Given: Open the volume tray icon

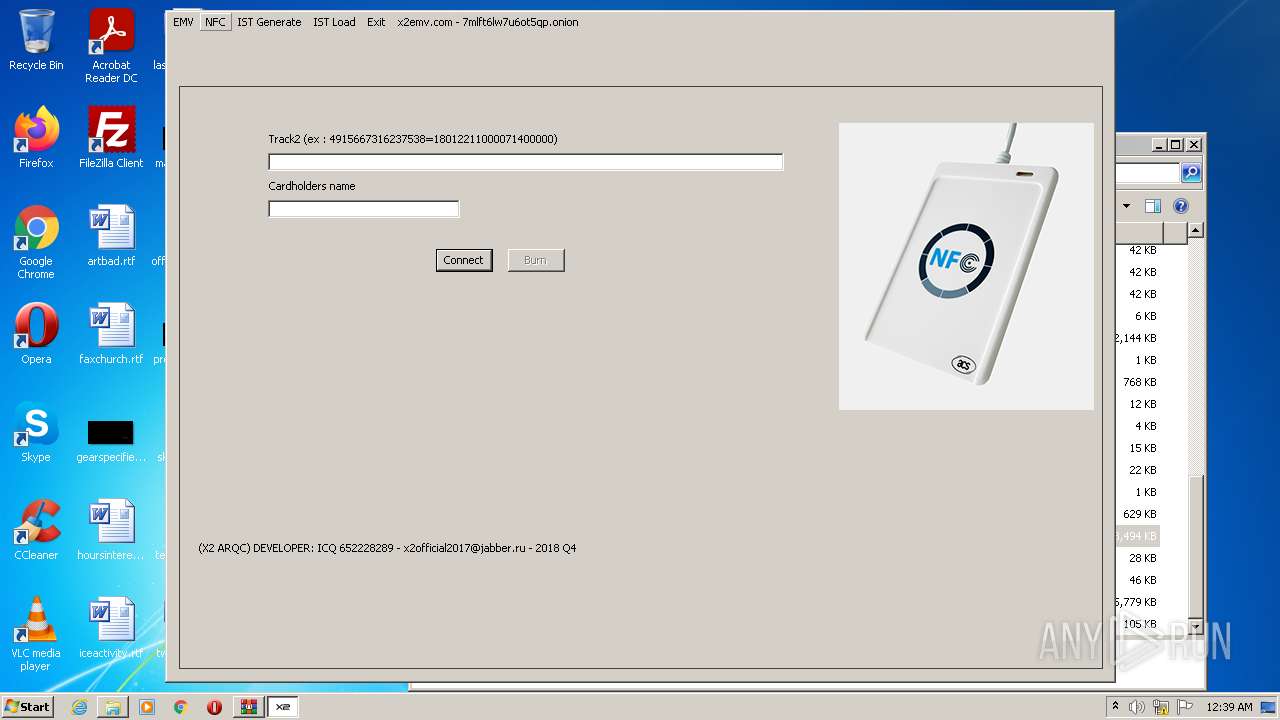Looking at the screenshot, I should (1137, 707).
